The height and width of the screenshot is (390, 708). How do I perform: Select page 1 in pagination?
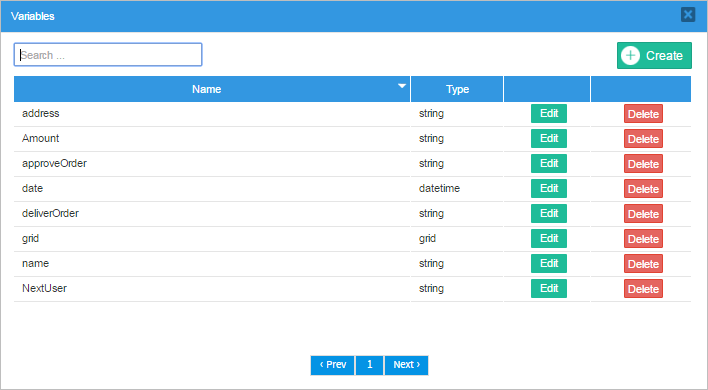(369, 365)
